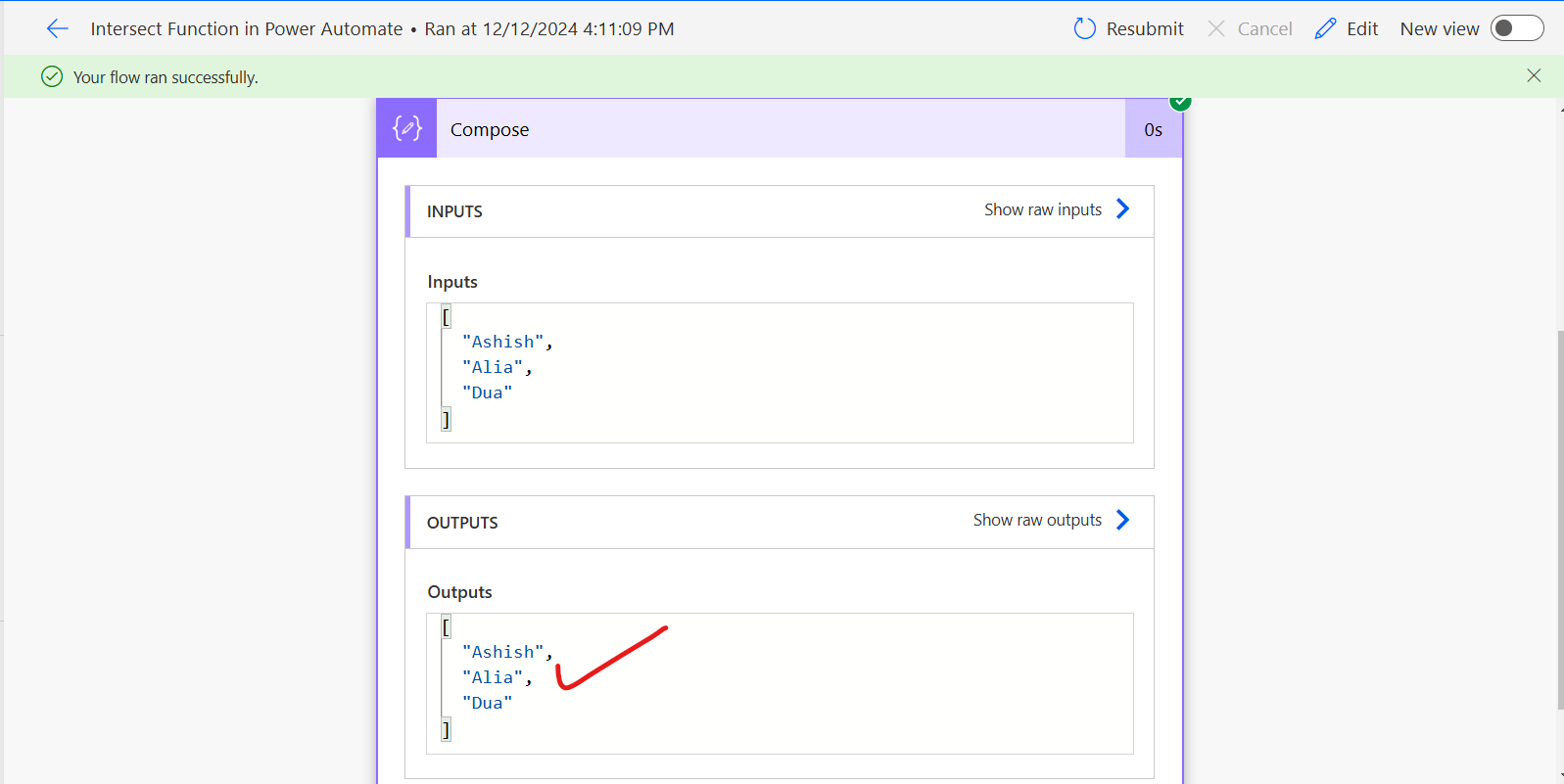Click the Compose curly-brace action icon

406,128
